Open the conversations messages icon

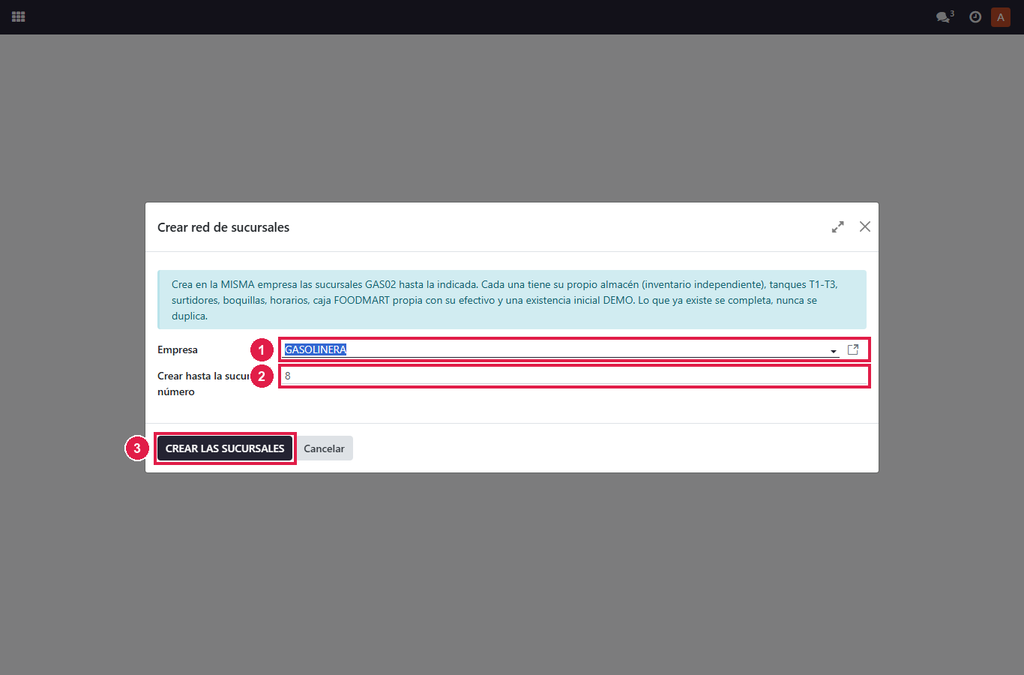(944, 17)
